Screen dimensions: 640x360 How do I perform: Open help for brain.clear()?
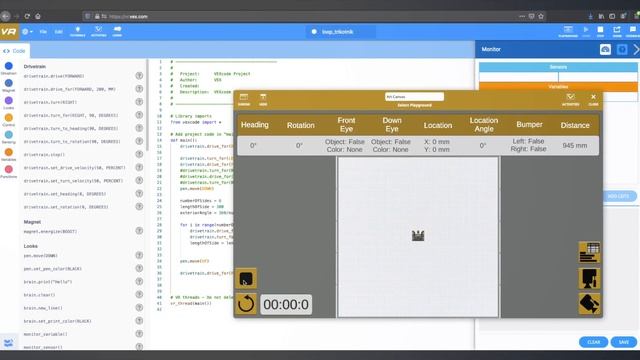pyautogui.click(x=139, y=294)
